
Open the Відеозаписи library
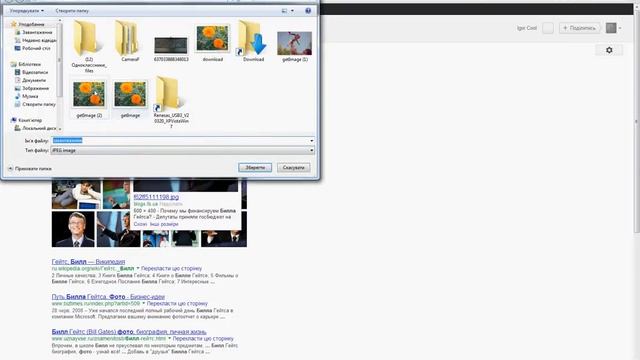click(x=31, y=72)
